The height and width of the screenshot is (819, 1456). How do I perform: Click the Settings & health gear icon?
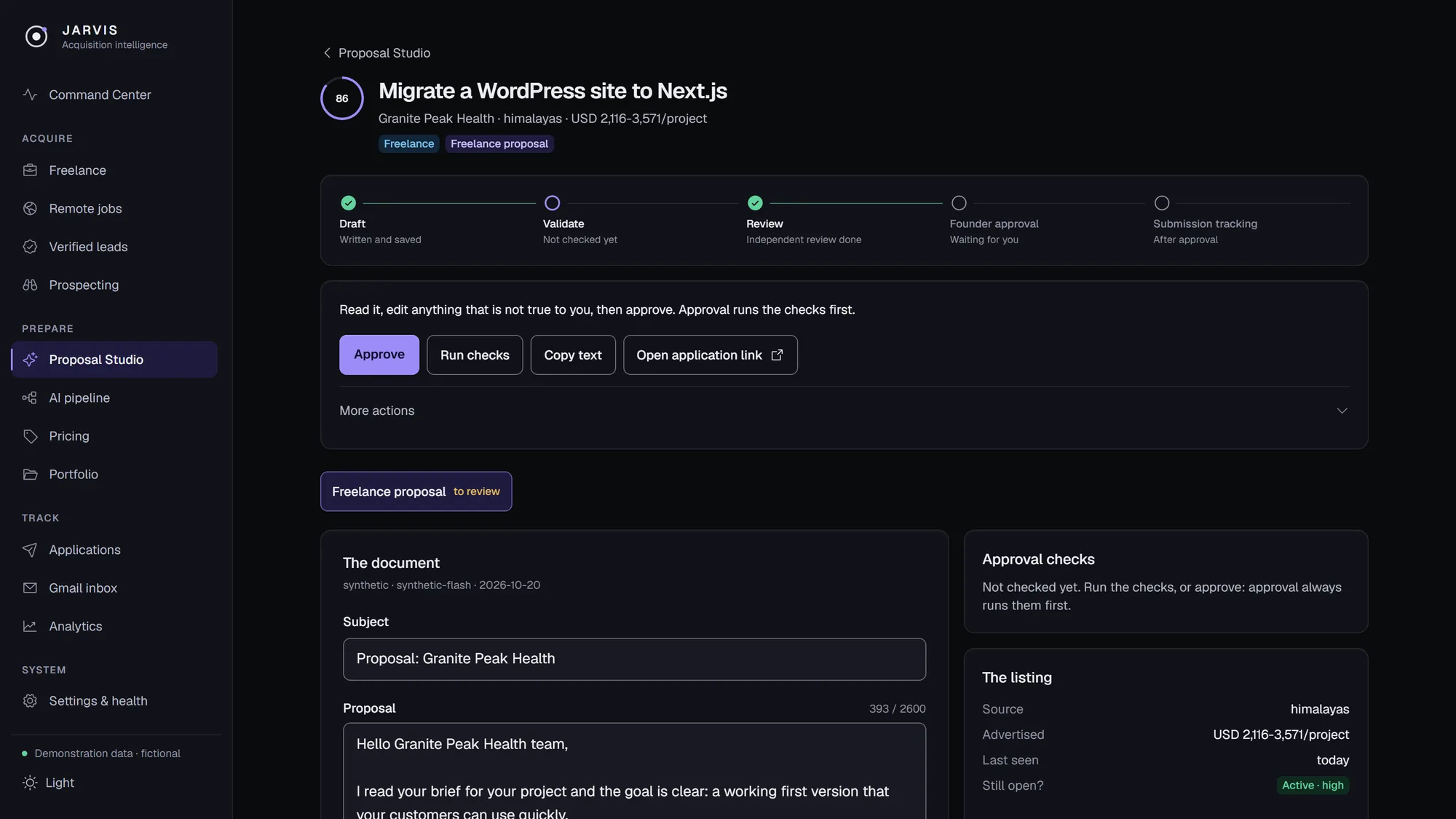(30, 701)
